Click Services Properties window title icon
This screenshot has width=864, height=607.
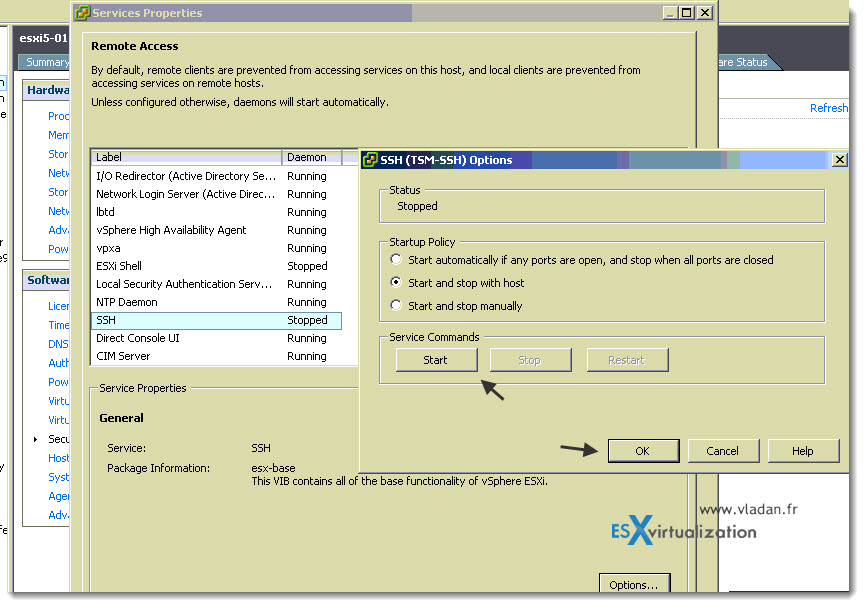click(x=82, y=13)
